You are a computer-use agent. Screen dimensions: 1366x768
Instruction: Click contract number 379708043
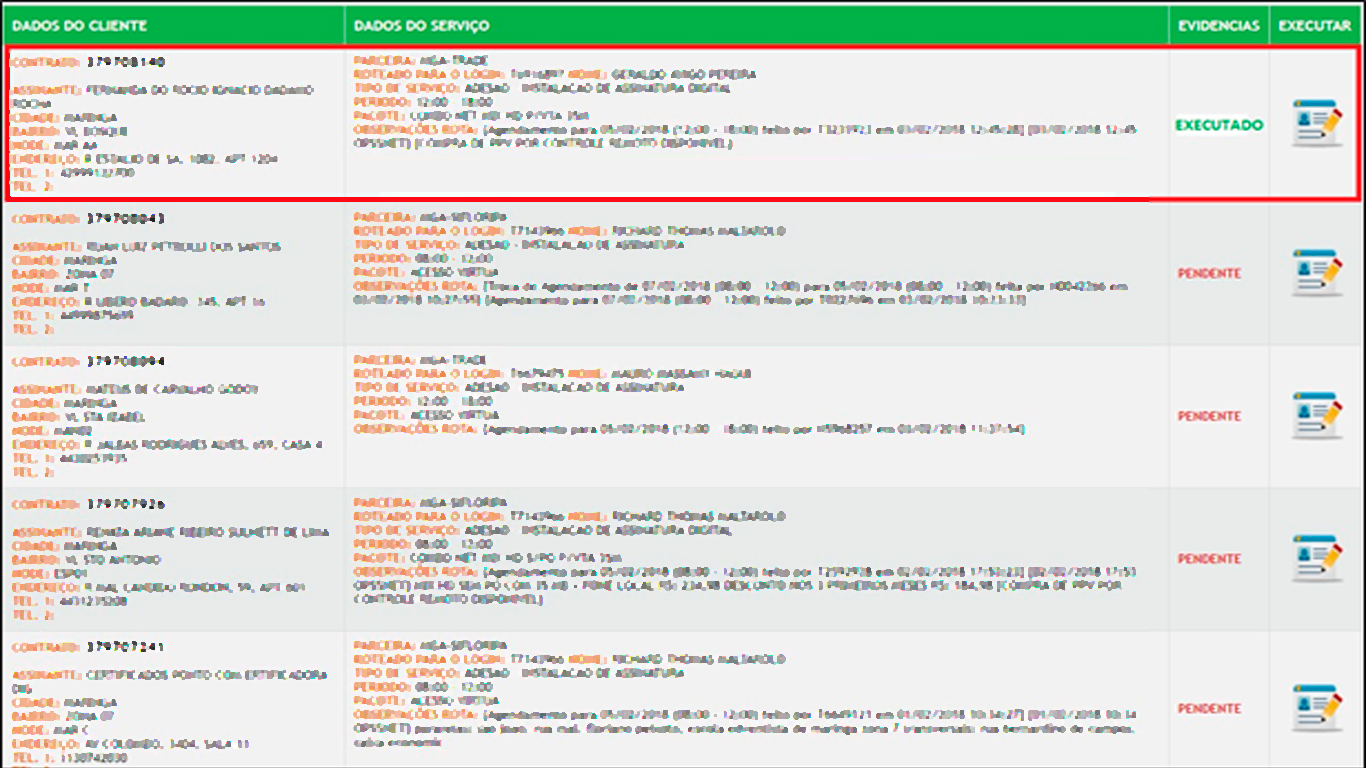[125, 218]
